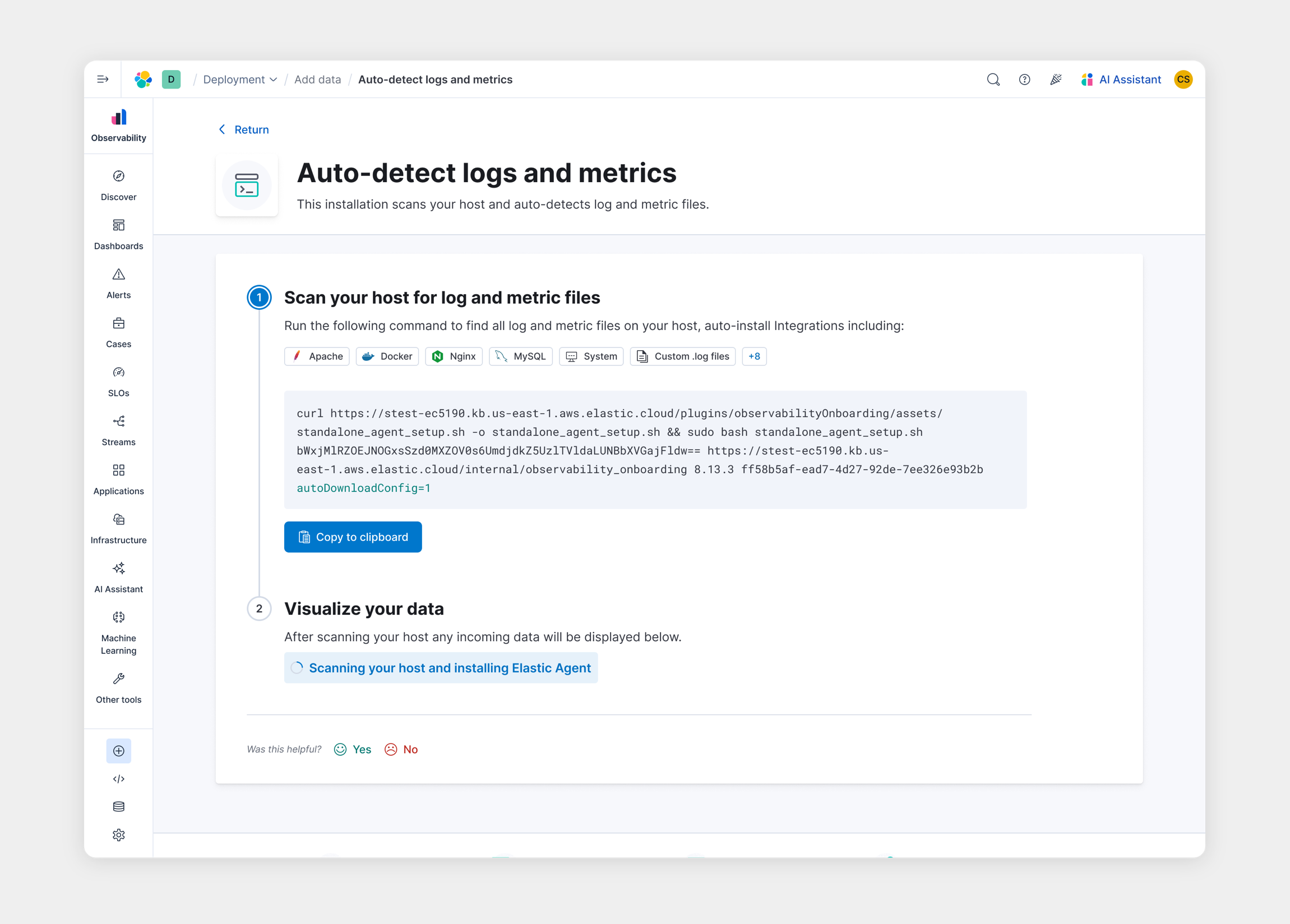The width and height of the screenshot is (1290, 924).
Task: Toggle the side navigation collapse button
Action: pyautogui.click(x=103, y=80)
